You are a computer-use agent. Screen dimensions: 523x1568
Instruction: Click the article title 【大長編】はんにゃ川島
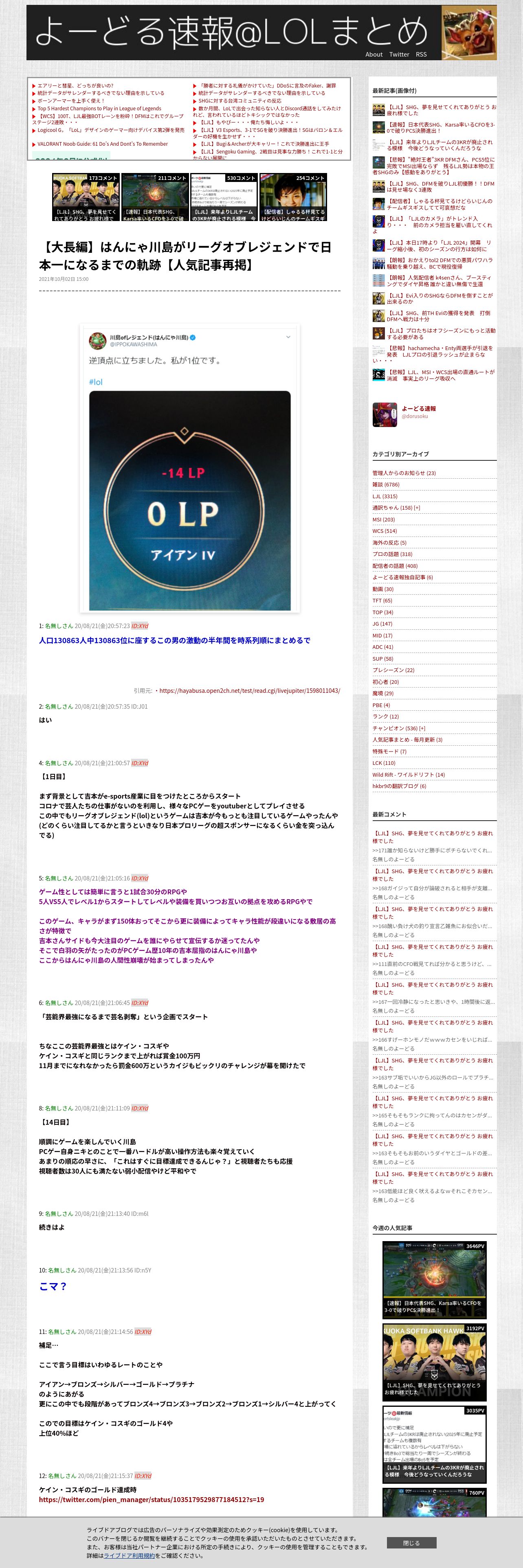pyautogui.click(x=185, y=256)
